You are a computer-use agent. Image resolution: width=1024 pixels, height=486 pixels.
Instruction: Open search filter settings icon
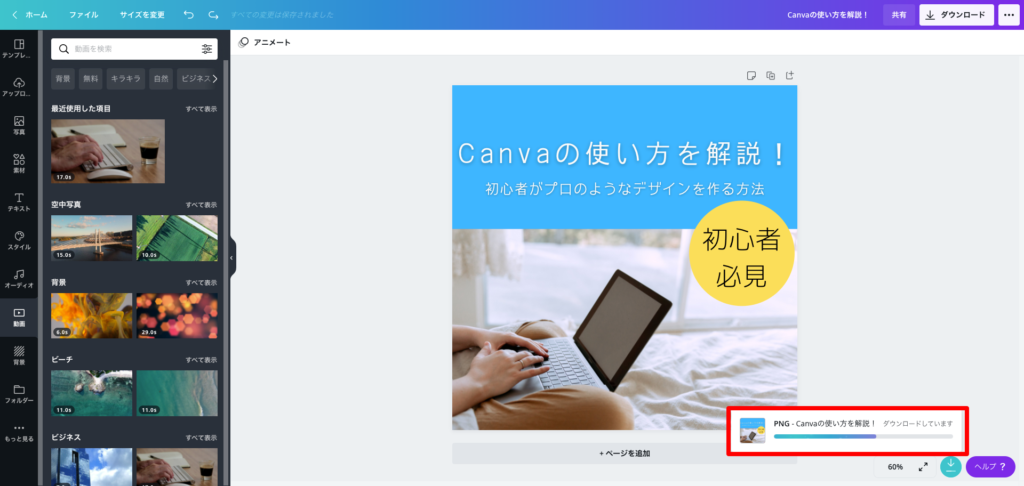click(x=207, y=49)
